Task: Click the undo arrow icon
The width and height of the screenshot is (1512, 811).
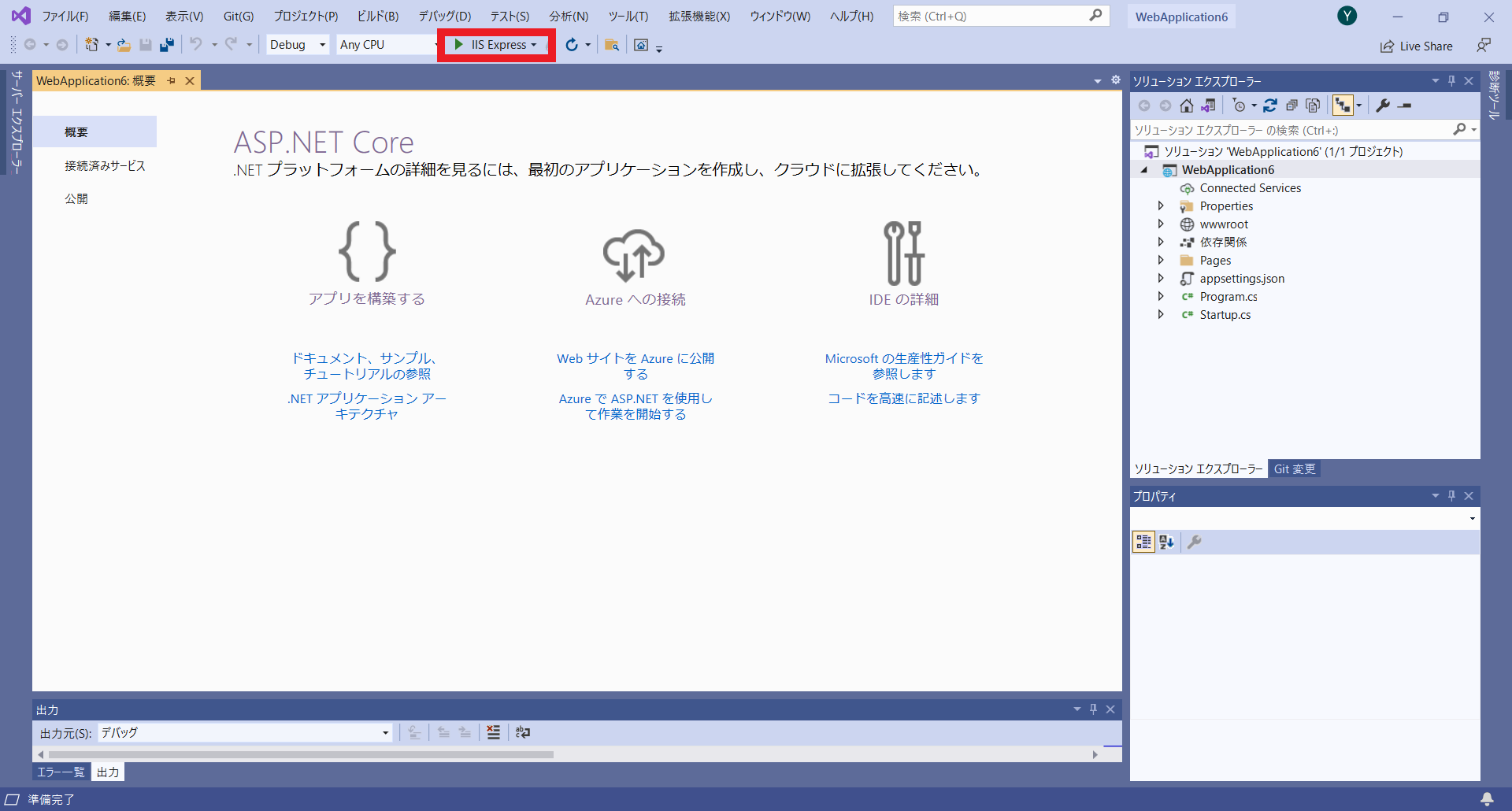Action: [196, 45]
